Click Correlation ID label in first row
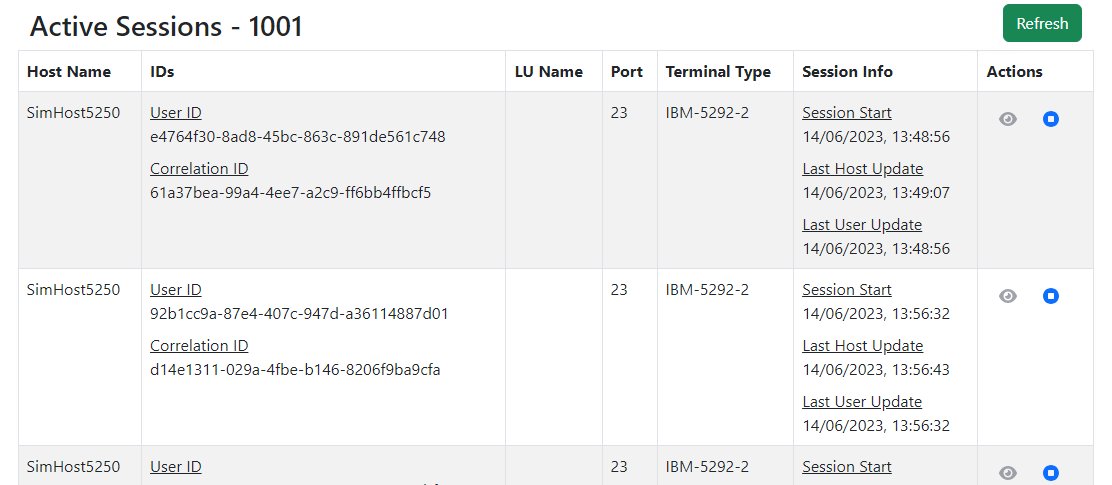This screenshot has height=485, width=1112. point(199,169)
